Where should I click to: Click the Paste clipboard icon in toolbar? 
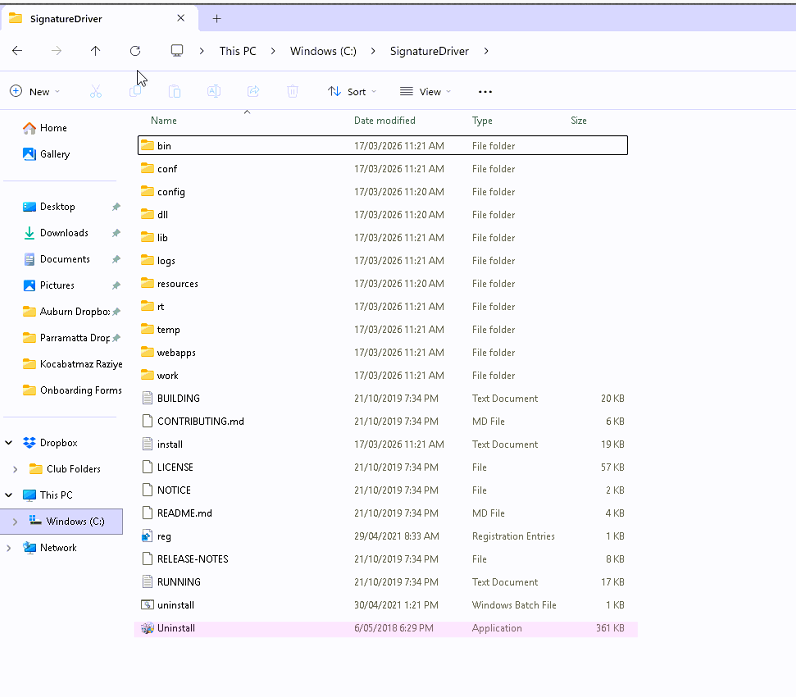pyautogui.click(x=174, y=92)
